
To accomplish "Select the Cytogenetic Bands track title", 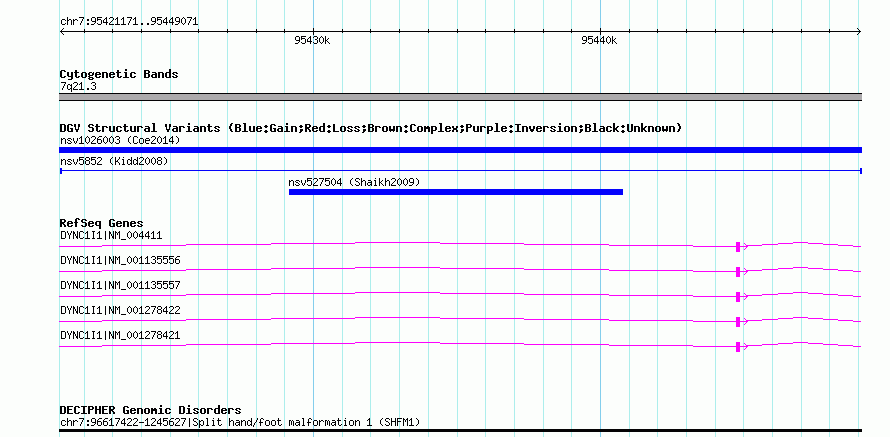I will click(119, 74).
